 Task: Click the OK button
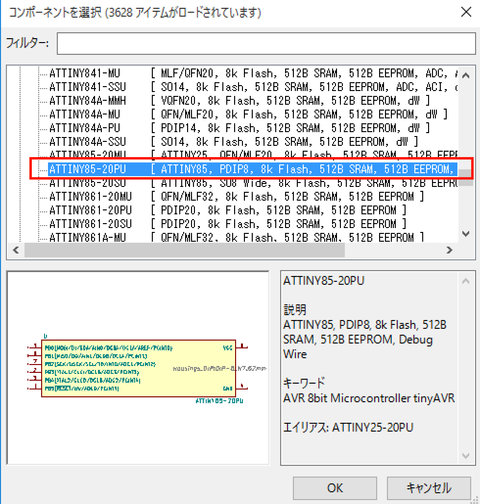pos(335,488)
